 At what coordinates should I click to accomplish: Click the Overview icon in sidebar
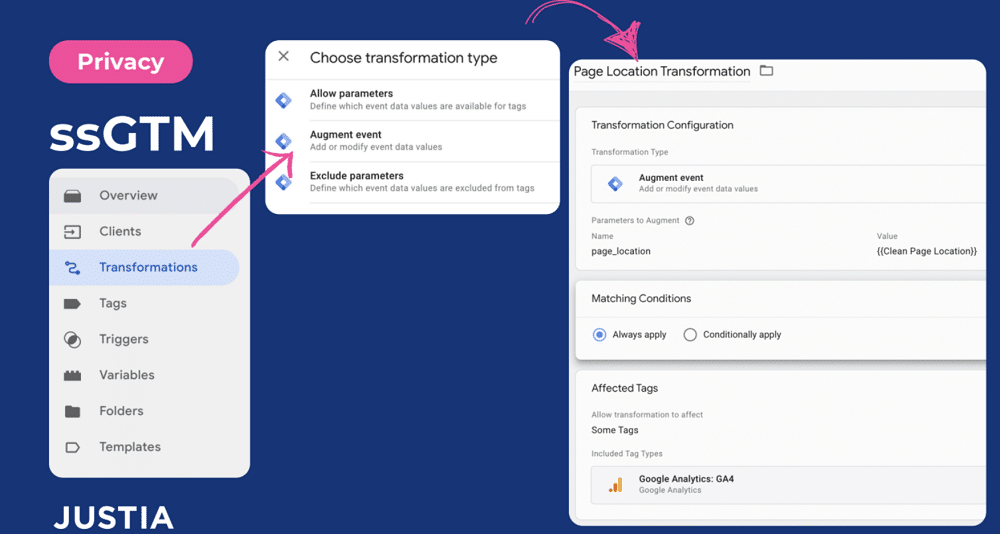73,196
